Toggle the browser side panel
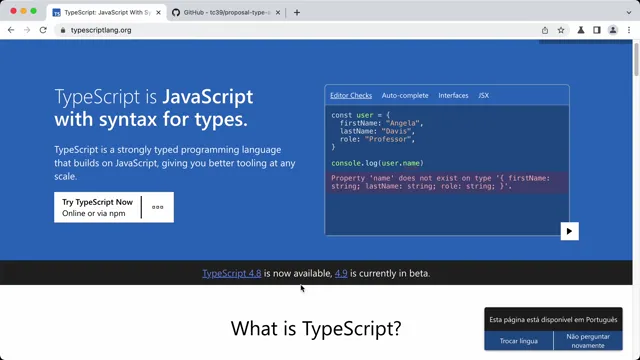The width and height of the screenshot is (640, 360). coord(597,30)
